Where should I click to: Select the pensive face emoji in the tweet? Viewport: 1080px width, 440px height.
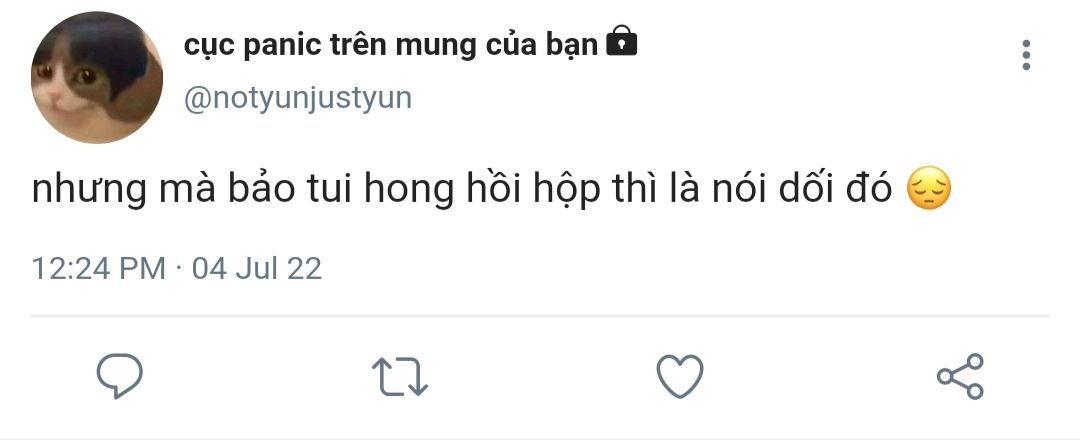point(929,190)
